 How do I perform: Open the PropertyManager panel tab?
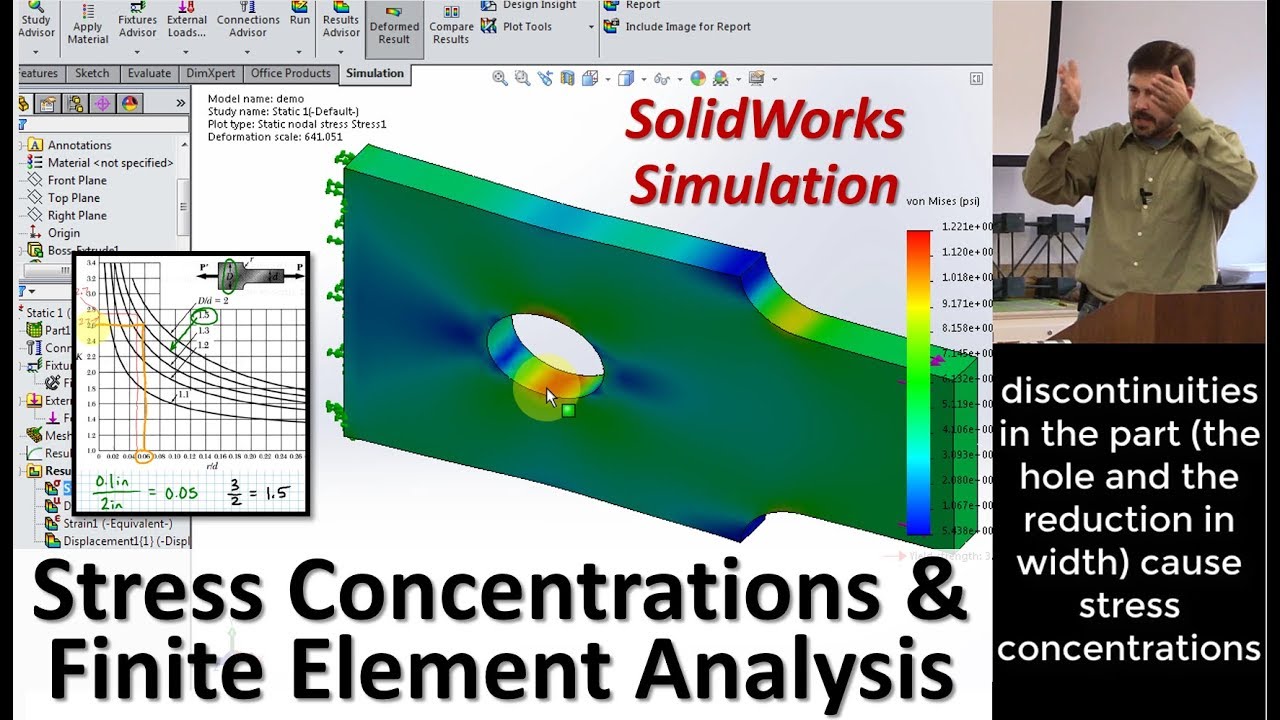(x=47, y=103)
